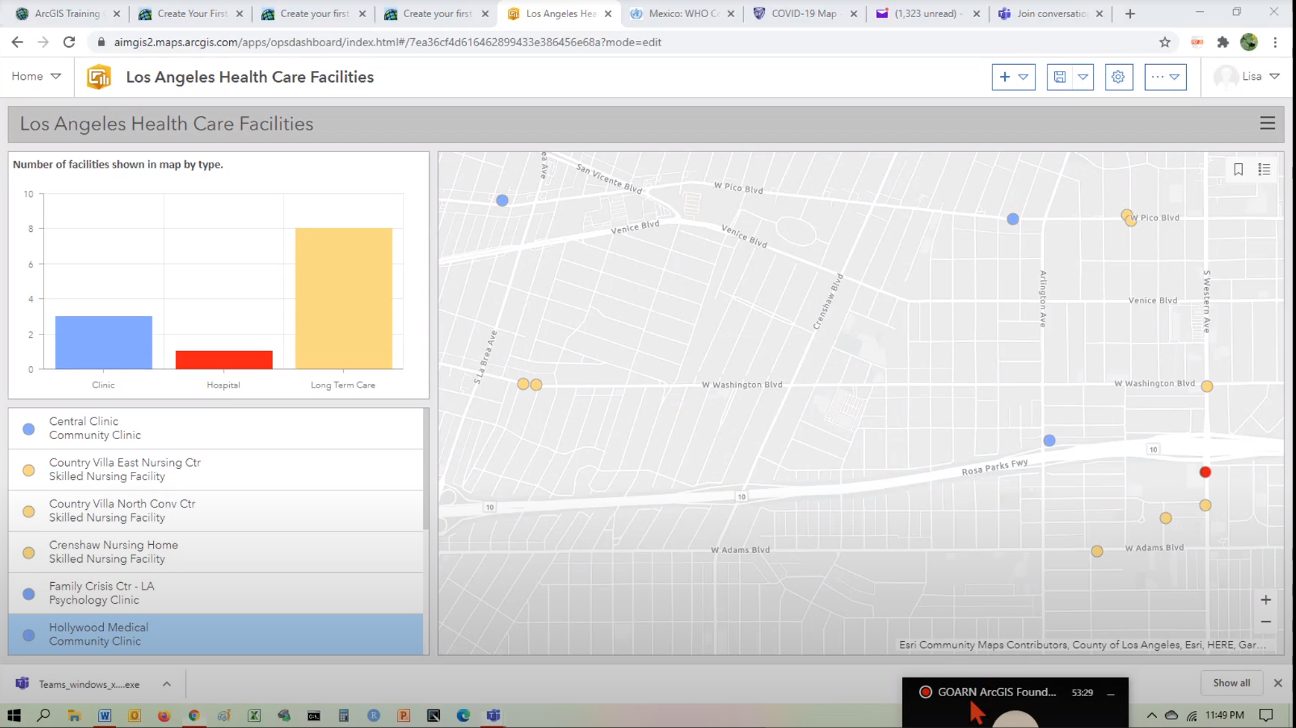This screenshot has height=728, width=1296.
Task: Click Show all downloads button
Action: pos(1231,683)
